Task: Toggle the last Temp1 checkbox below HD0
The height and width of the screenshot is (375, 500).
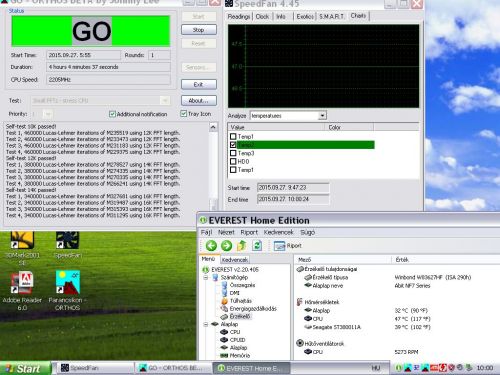Action: point(233,170)
